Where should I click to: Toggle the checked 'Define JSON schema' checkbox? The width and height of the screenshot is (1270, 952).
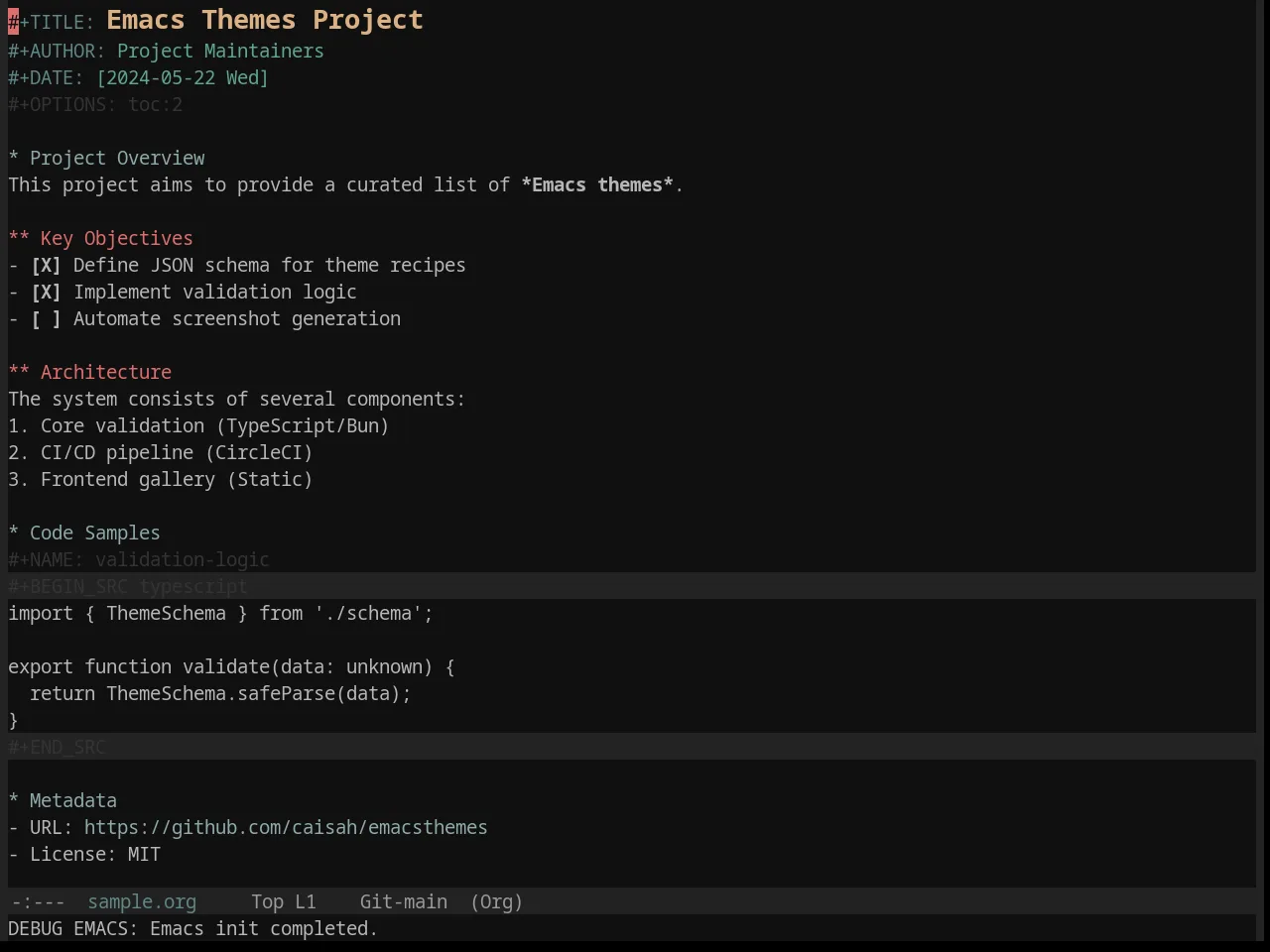(x=46, y=266)
